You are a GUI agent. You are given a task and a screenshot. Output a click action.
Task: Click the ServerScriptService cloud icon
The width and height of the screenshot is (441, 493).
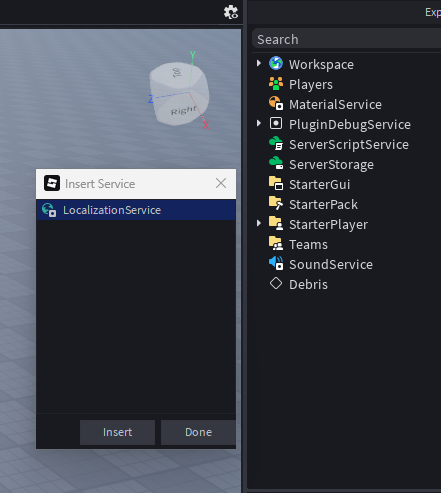point(276,143)
